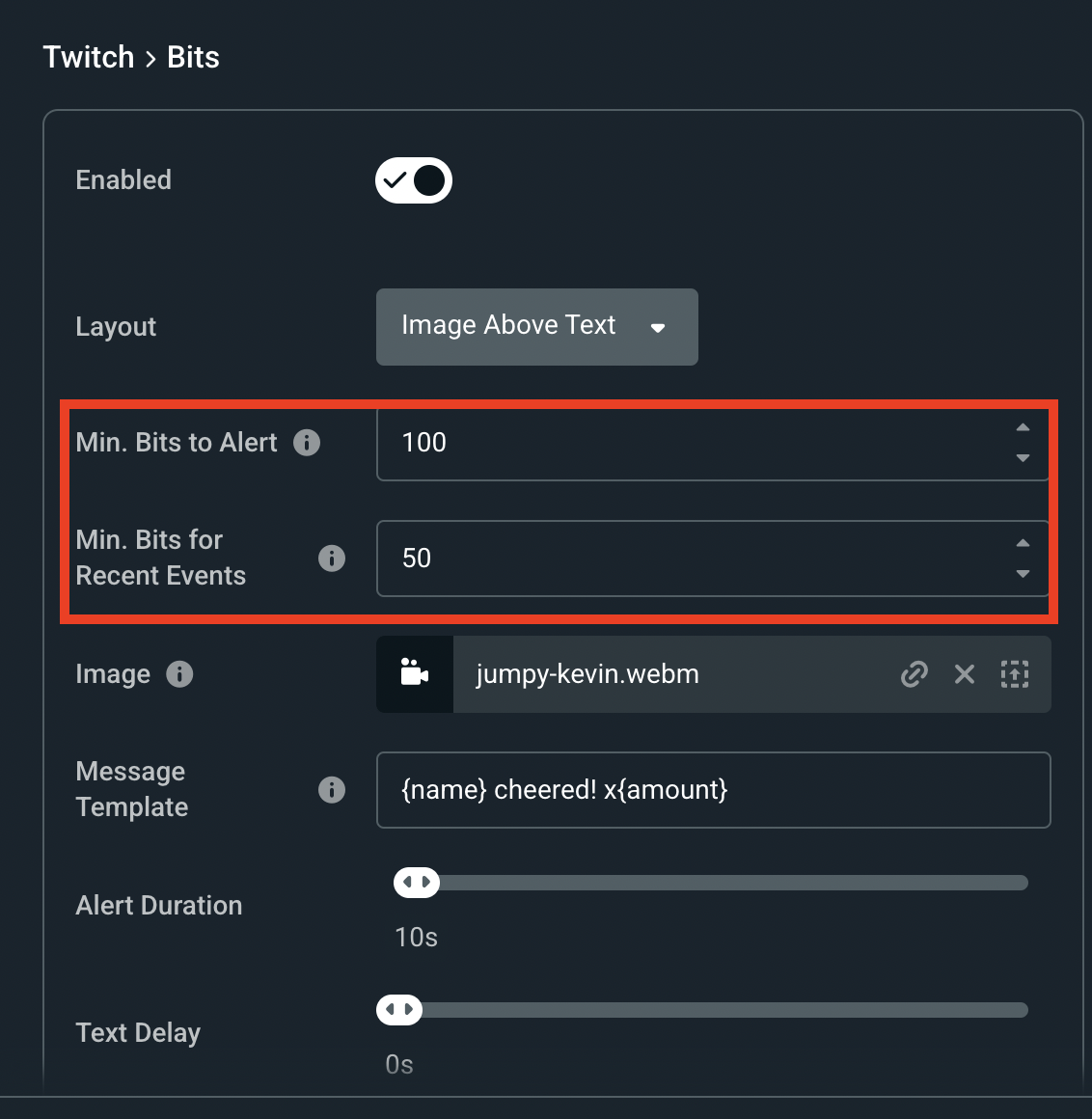Screen dimensions: 1092x1119
Task: Click the link icon in Image field
Action: pos(914,674)
